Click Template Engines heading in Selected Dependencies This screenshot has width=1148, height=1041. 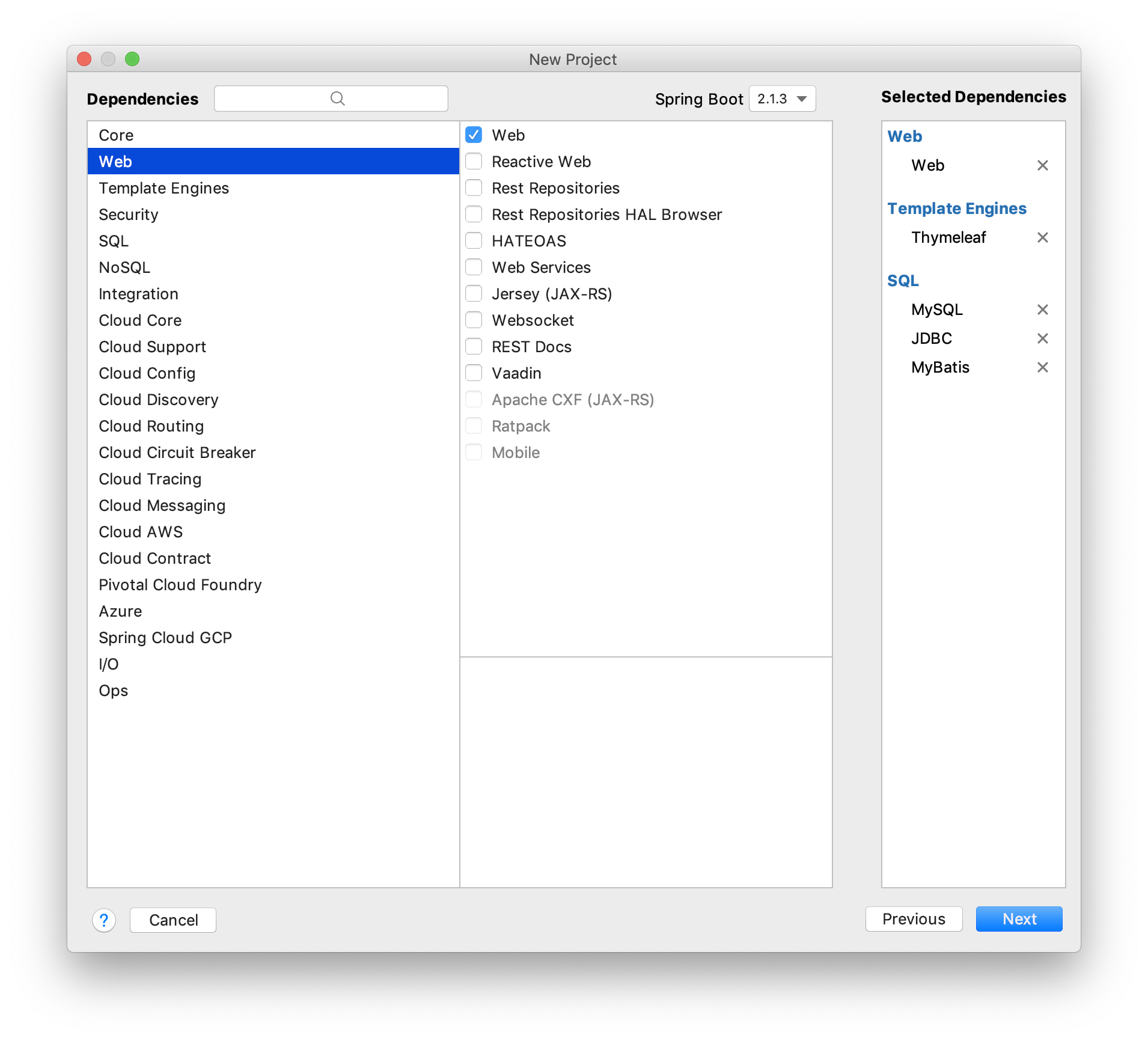(957, 209)
